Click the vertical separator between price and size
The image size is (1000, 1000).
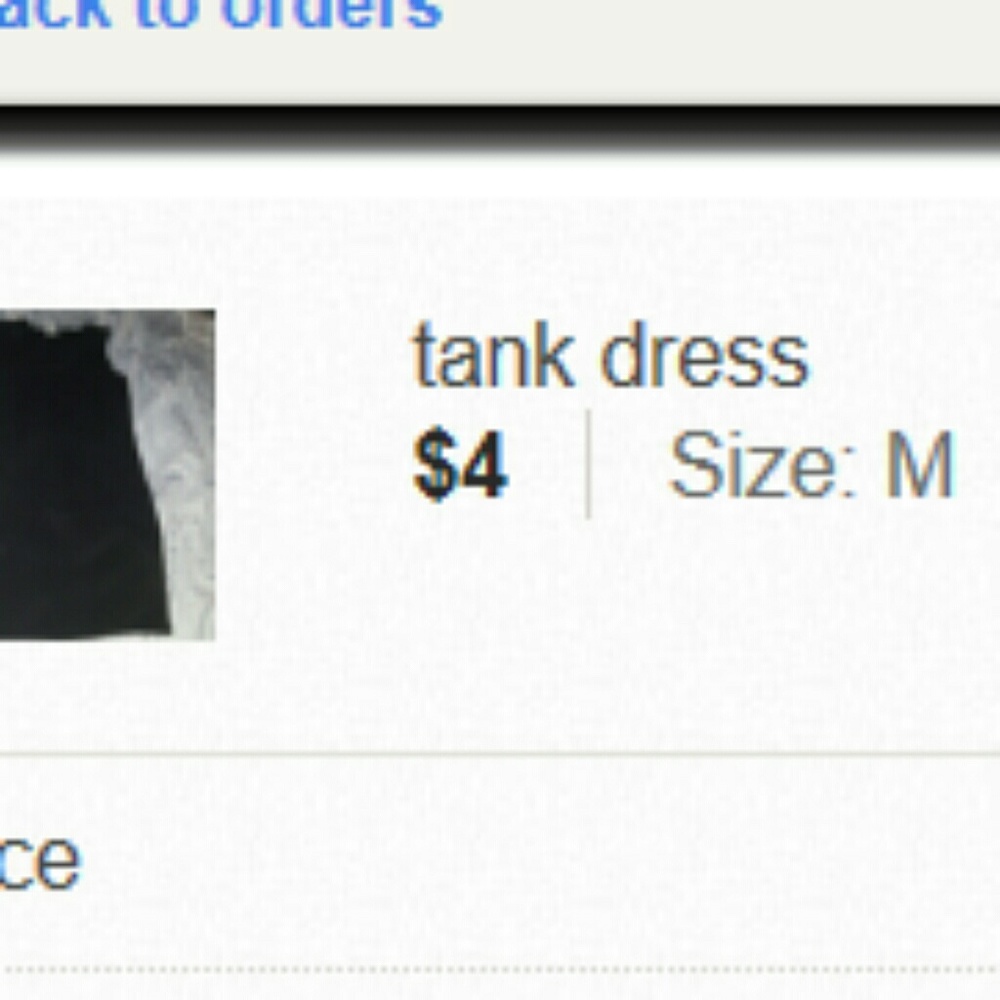point(588,464)
